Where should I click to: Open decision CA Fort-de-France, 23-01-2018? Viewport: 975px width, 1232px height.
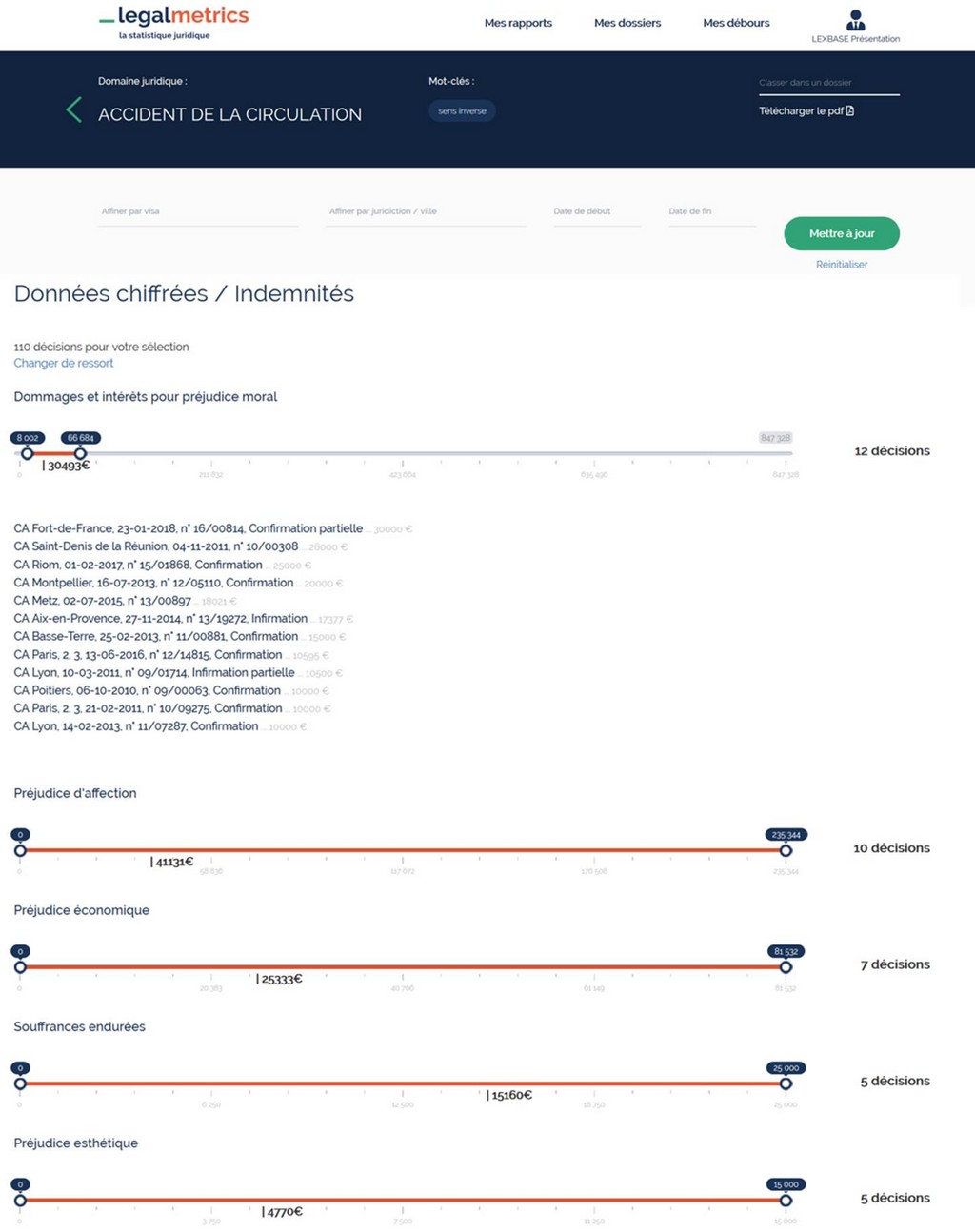coord(188,528)
